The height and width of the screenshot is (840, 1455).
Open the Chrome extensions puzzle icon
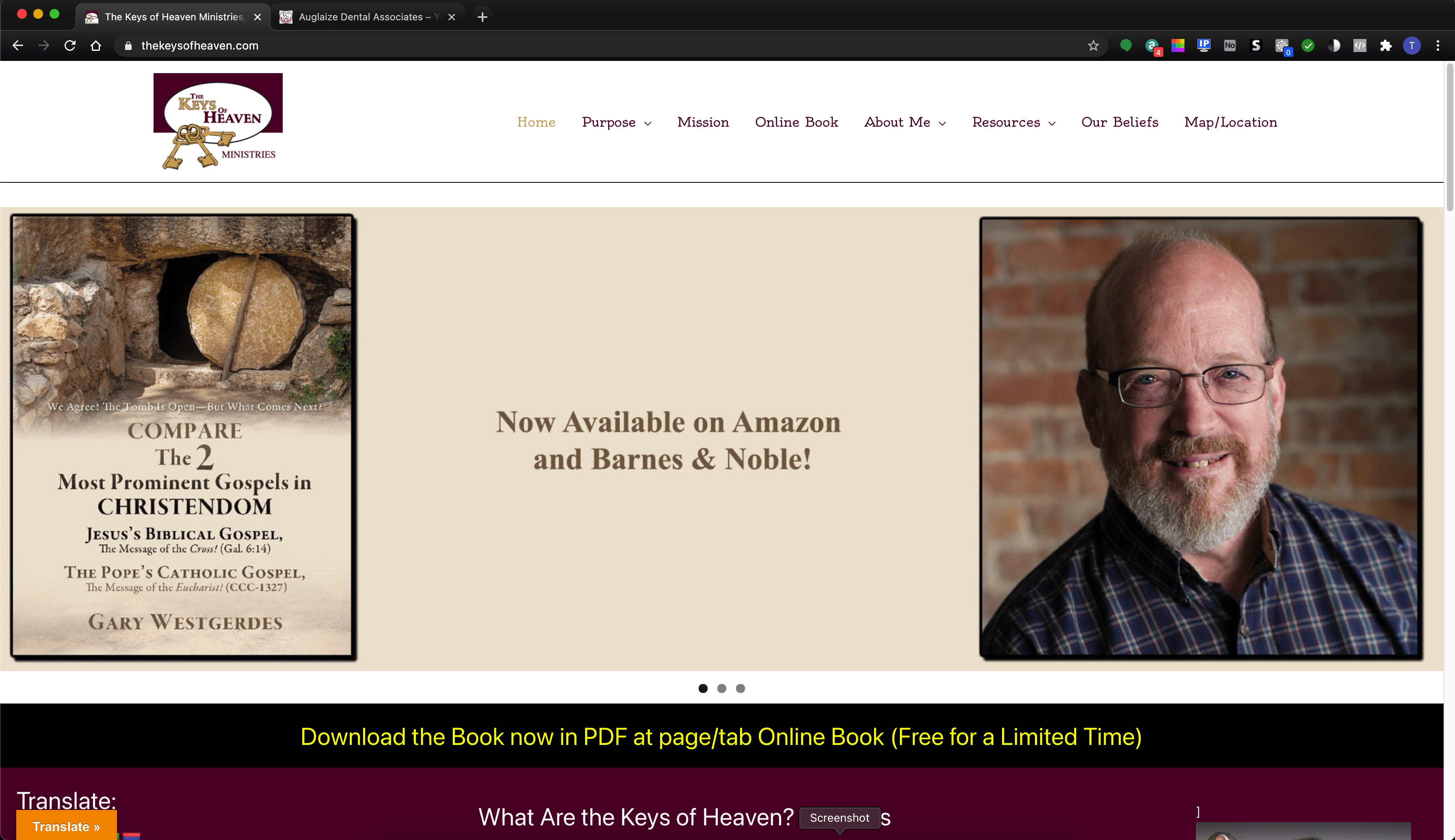coord(1386,45)
